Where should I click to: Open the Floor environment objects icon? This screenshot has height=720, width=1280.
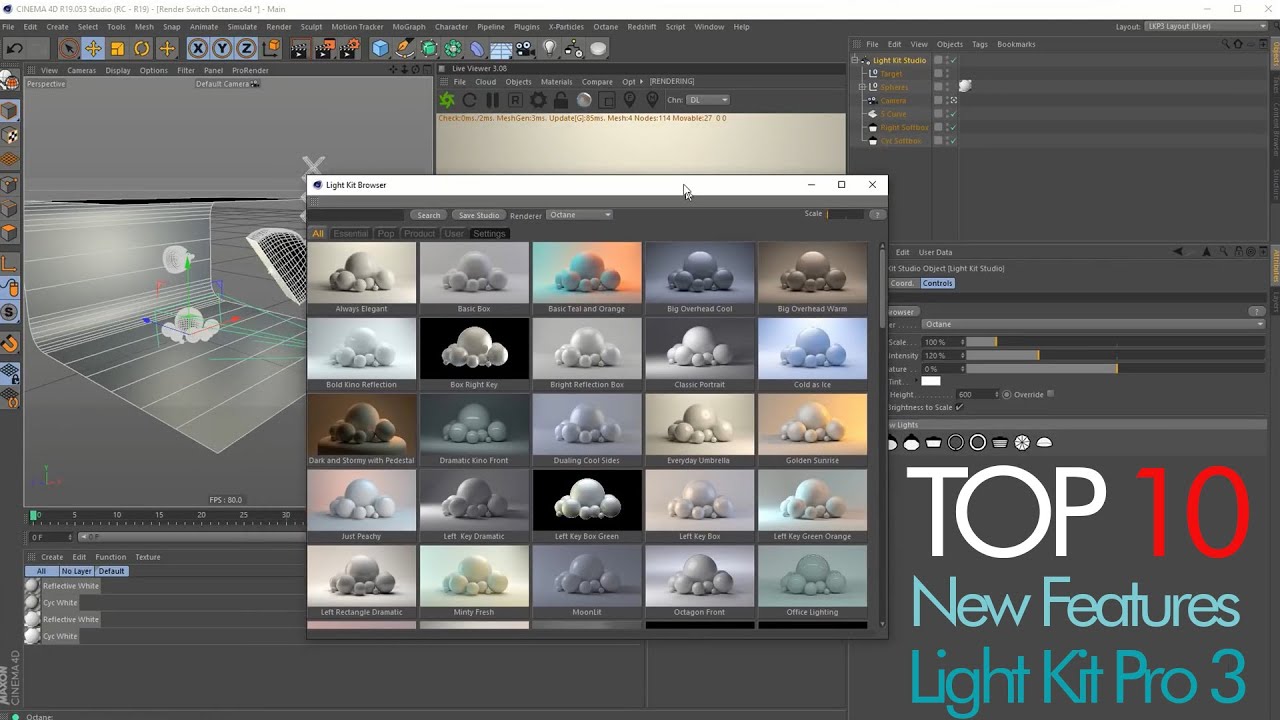coord(501,48)
